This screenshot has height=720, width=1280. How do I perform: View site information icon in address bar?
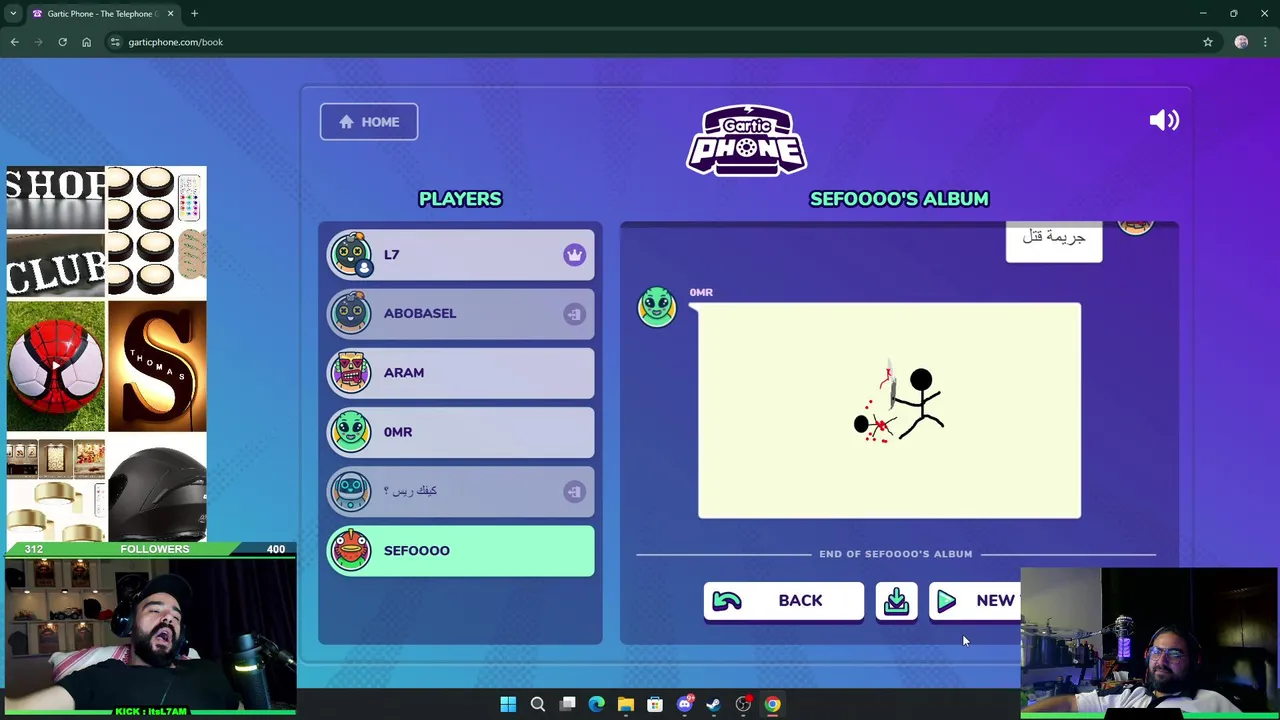point(116,42)
